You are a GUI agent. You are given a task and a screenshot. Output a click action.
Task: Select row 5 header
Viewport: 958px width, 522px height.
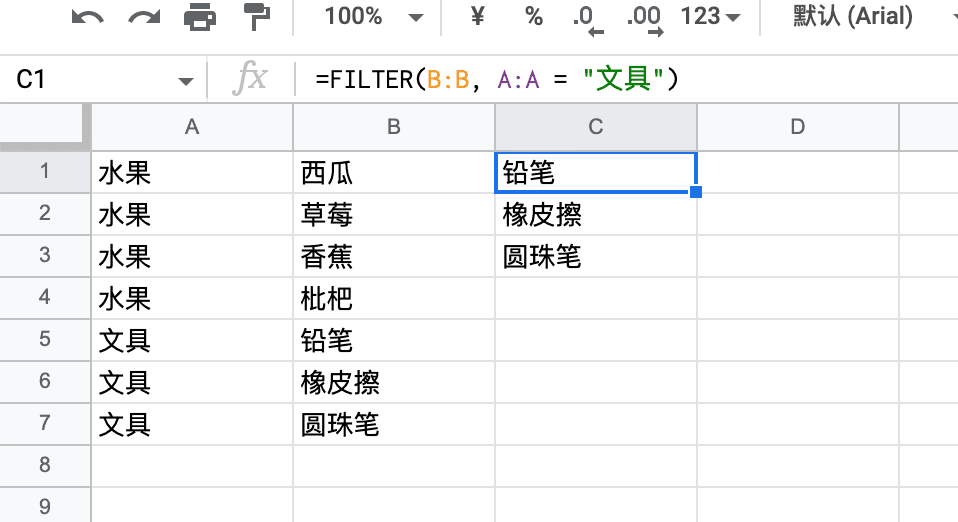(45, 339)
